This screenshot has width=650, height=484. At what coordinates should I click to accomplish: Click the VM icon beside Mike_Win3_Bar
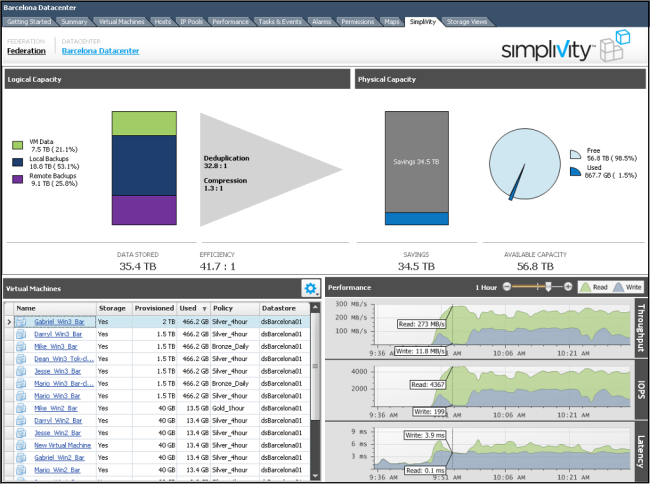[x=21, y=346]
